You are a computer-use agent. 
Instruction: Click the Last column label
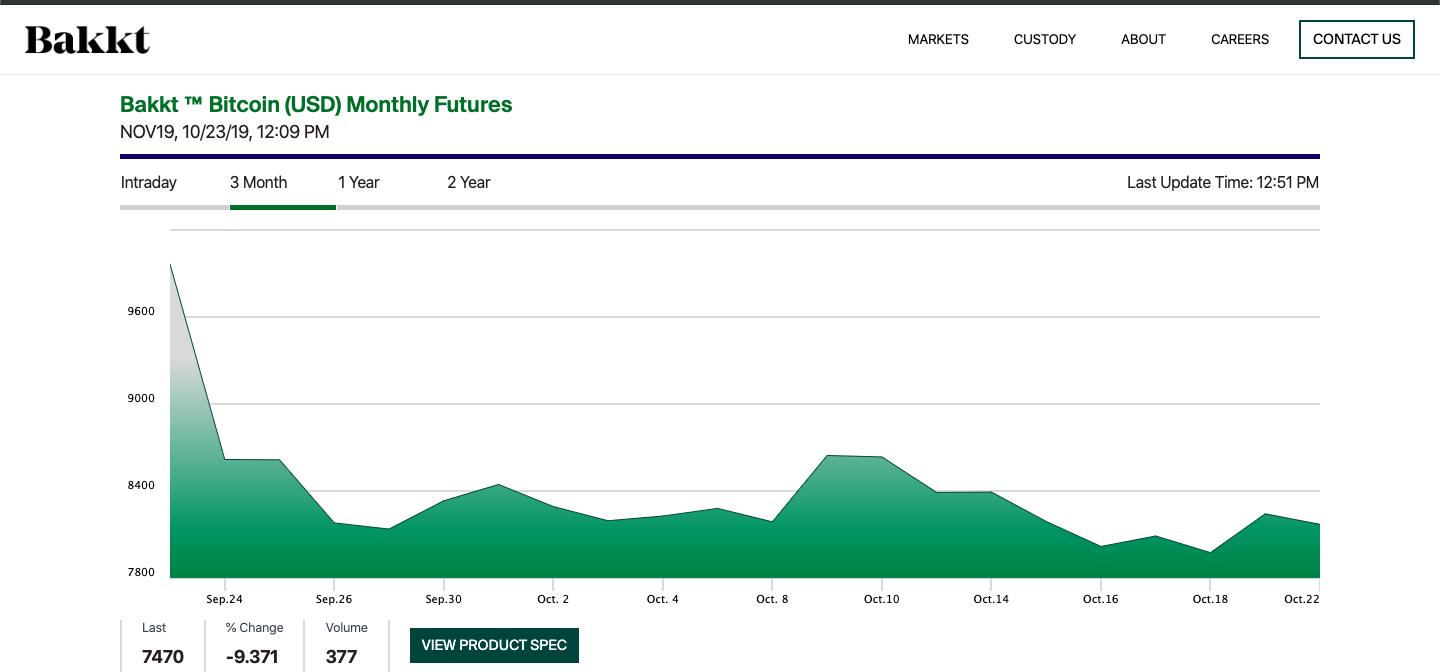(154, 628)
